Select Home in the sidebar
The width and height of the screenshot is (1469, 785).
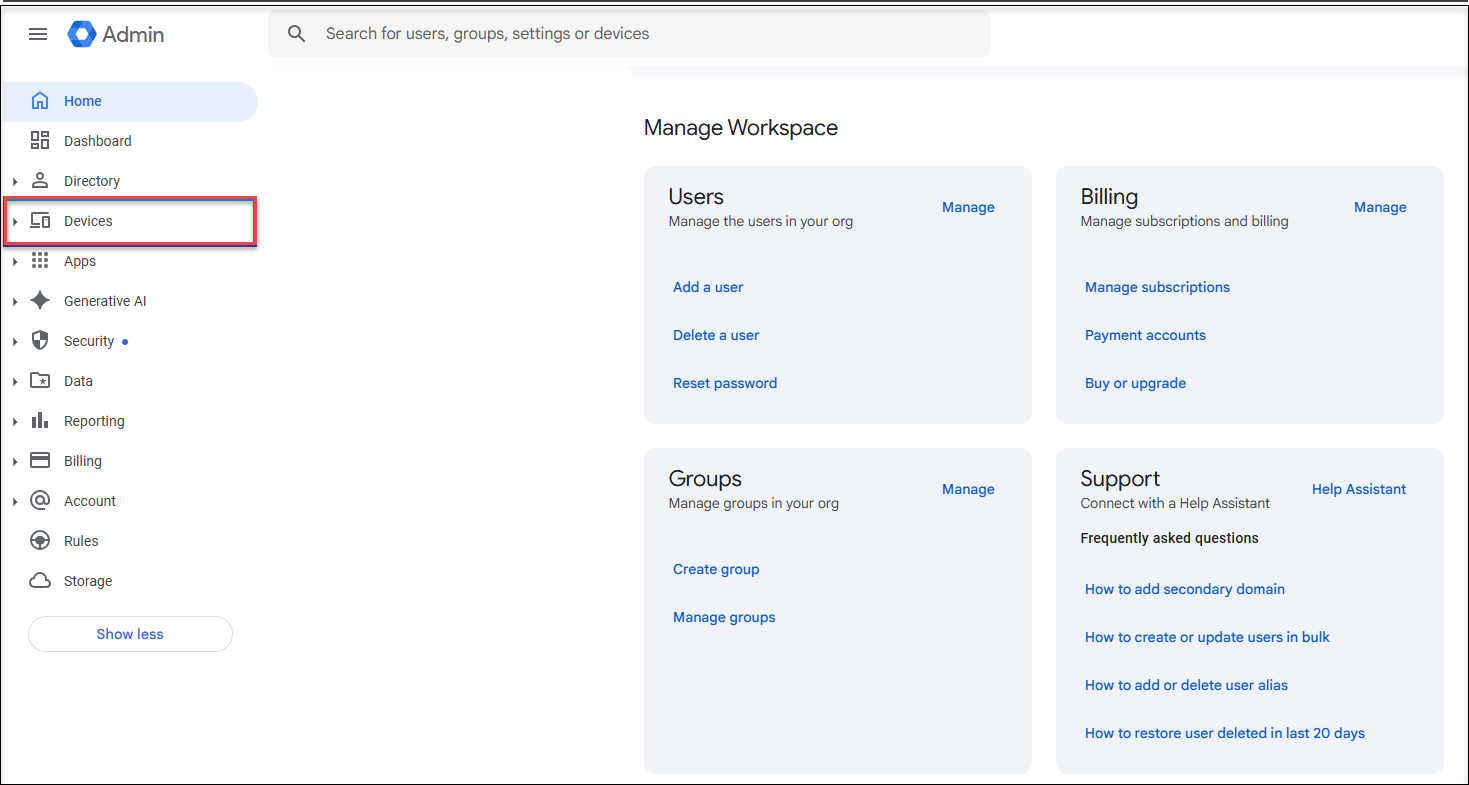click(x=83, y=101)
